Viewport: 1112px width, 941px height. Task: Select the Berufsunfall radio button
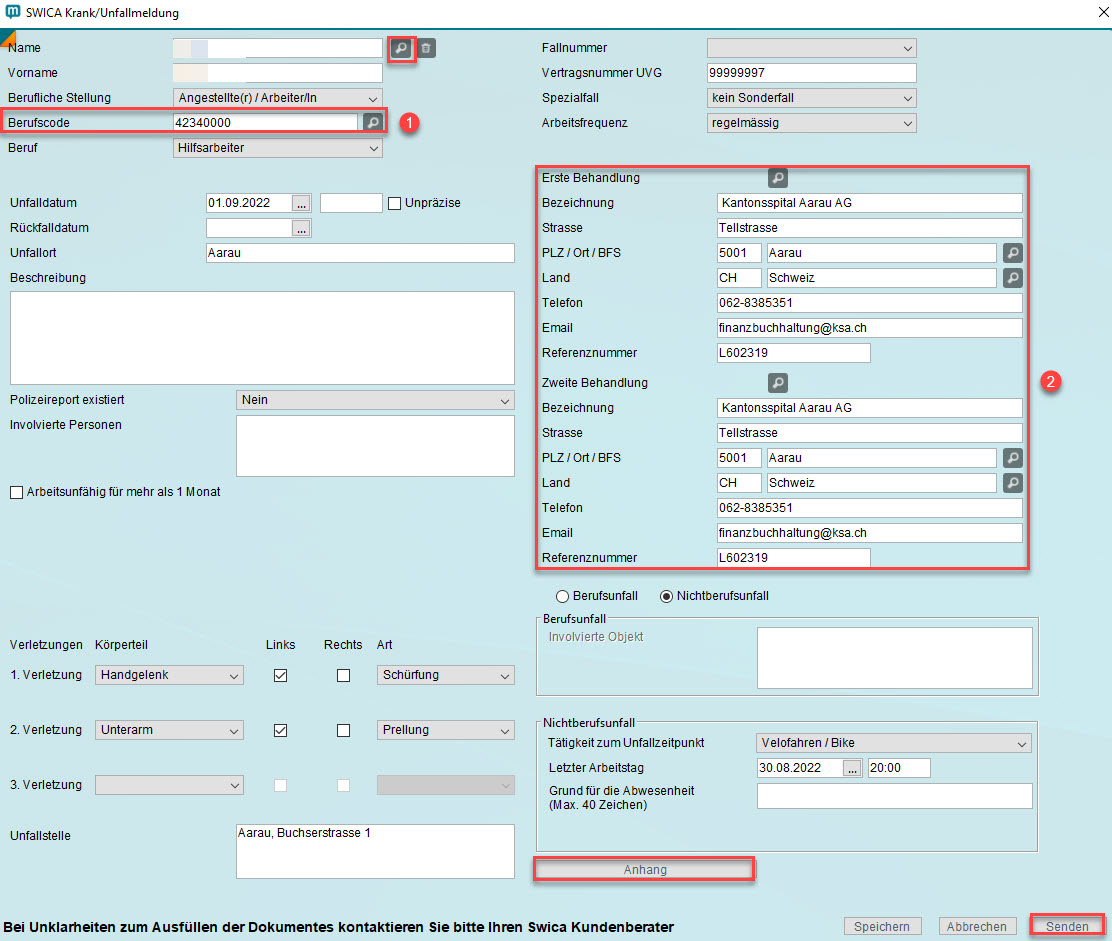pos(562,596)
